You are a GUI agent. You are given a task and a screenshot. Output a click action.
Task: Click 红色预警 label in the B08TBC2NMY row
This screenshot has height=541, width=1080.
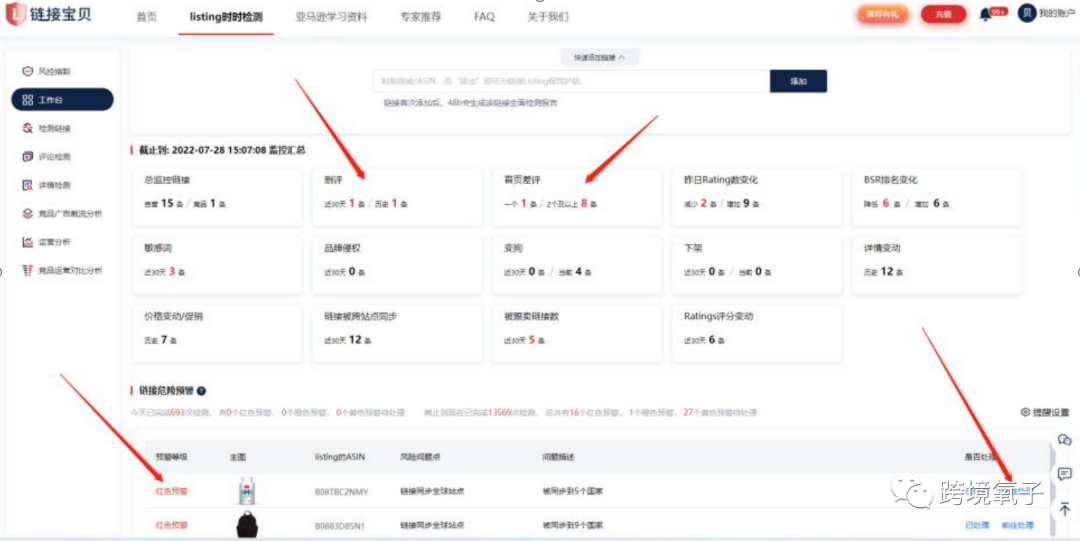tap(171, 491)
